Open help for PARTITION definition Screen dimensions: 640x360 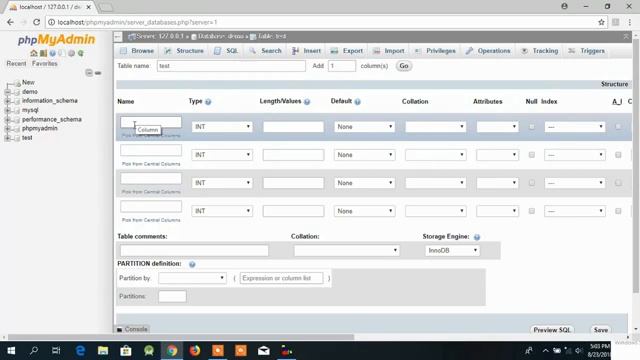(192, 264)
